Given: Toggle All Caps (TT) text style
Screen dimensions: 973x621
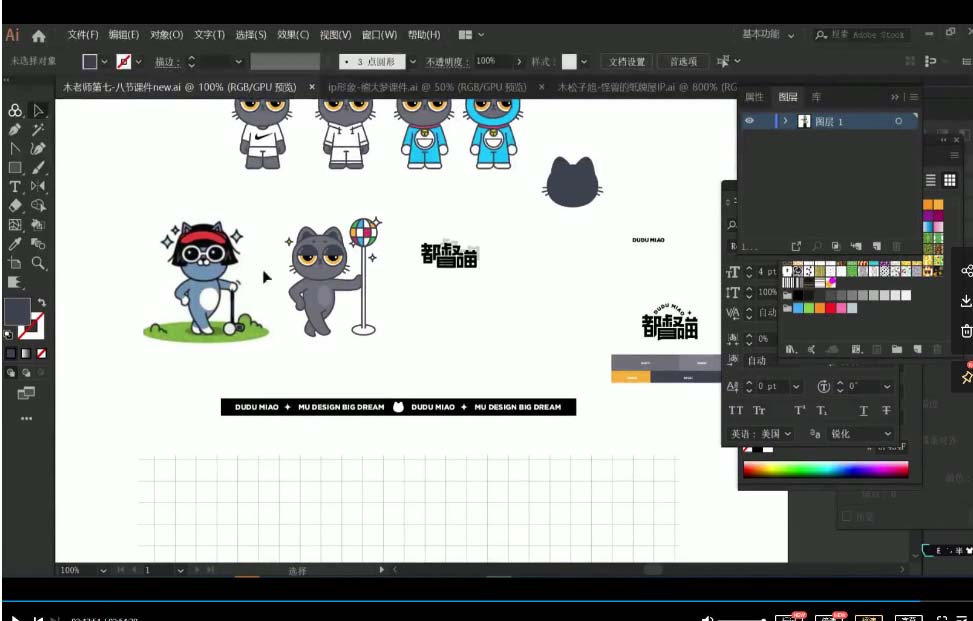Looking at the screenshot, I should [736, 411].
